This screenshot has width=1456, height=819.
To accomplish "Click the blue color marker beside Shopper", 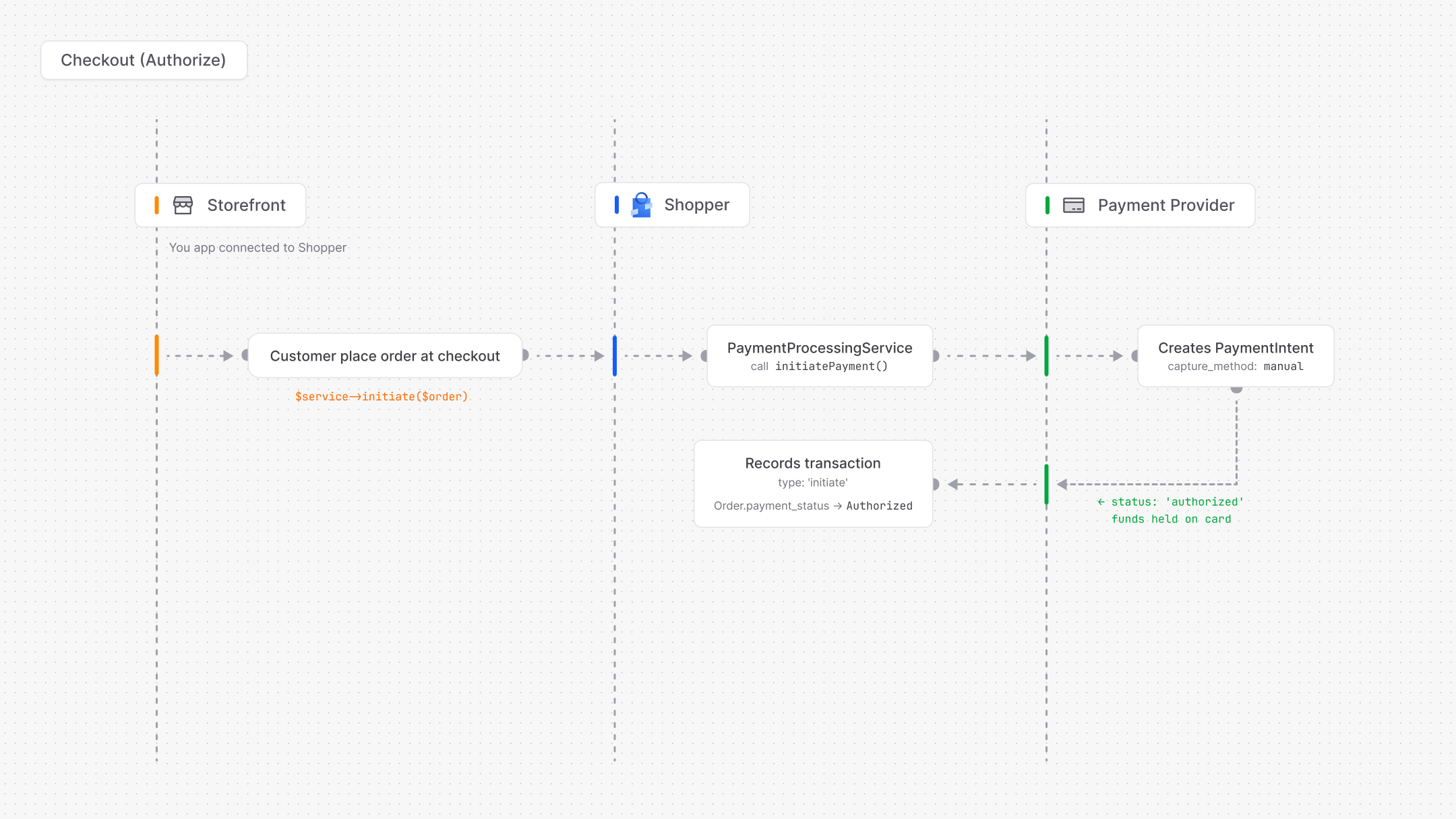I will tap(616, 205).
